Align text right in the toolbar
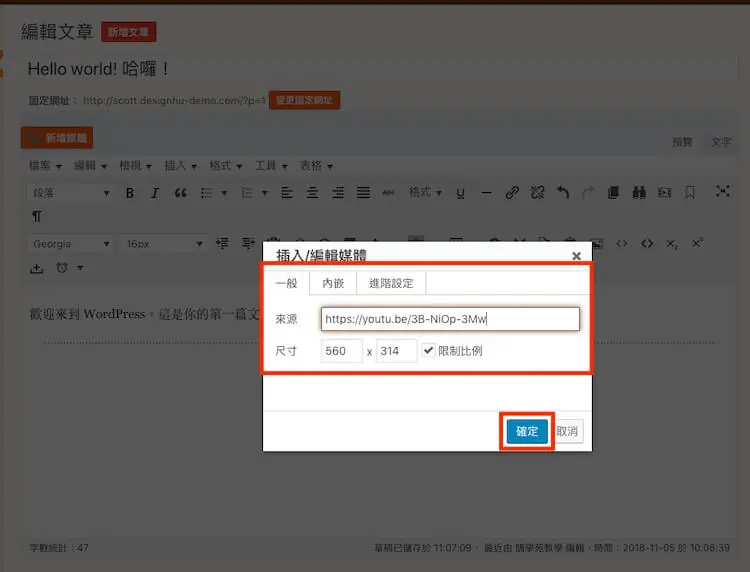750x572 pixels. [x=338, y=193]
